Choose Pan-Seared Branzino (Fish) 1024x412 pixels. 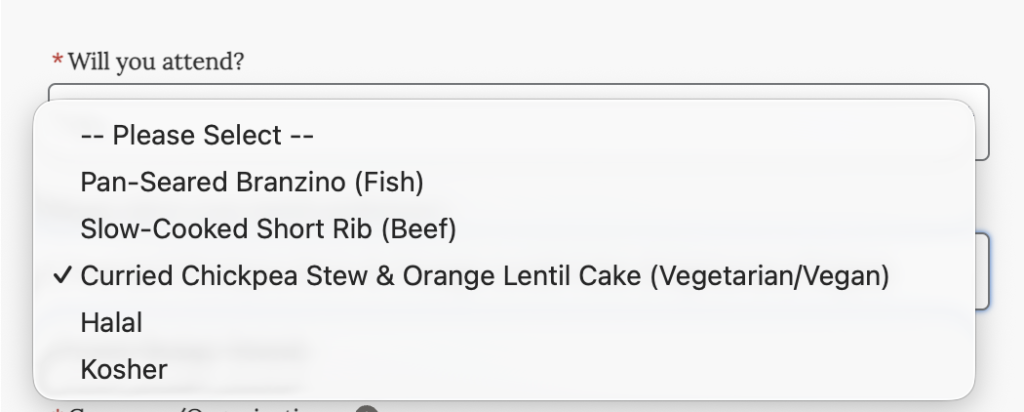pos(252,182)
